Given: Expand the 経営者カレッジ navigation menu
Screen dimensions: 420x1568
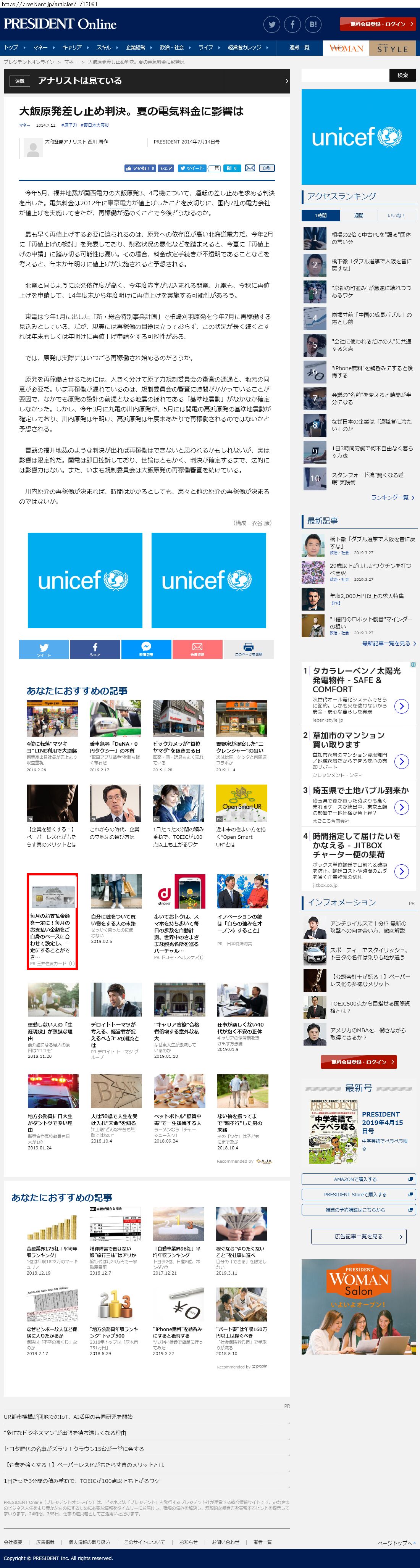Looking at the screenshot, I should point(248,47).
